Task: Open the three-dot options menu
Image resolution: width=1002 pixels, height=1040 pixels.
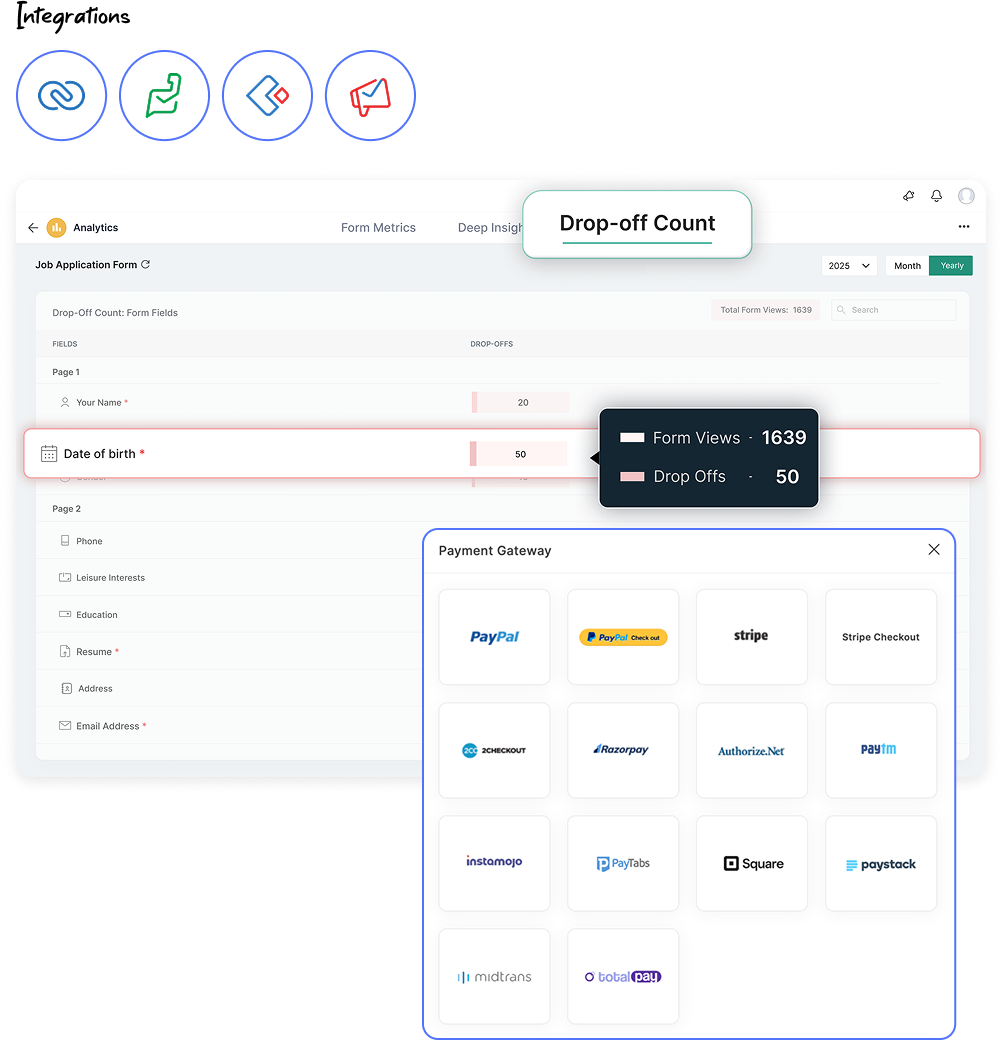Action: coord(964,227)
